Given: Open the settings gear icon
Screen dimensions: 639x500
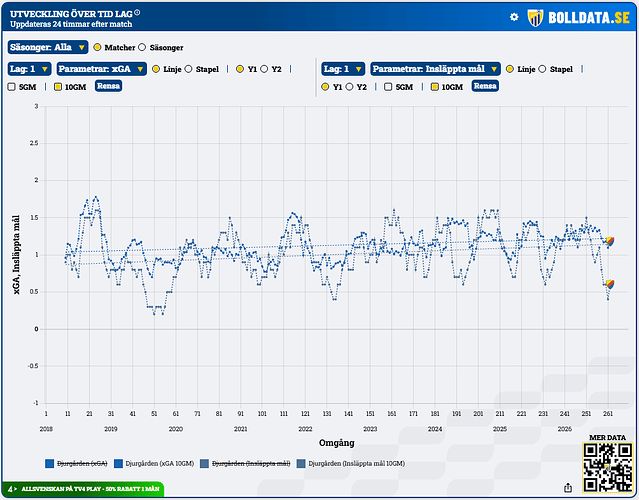Looking at the screenshot, I should tap(514, 17).
